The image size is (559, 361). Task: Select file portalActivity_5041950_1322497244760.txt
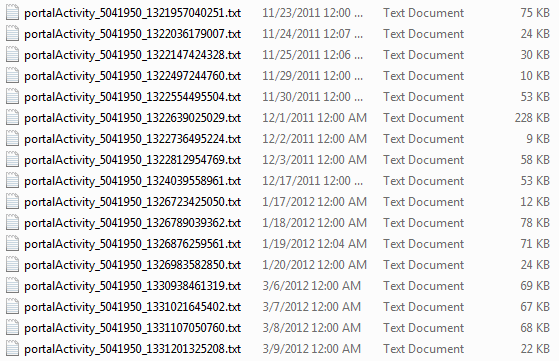(x=132, y=76)
